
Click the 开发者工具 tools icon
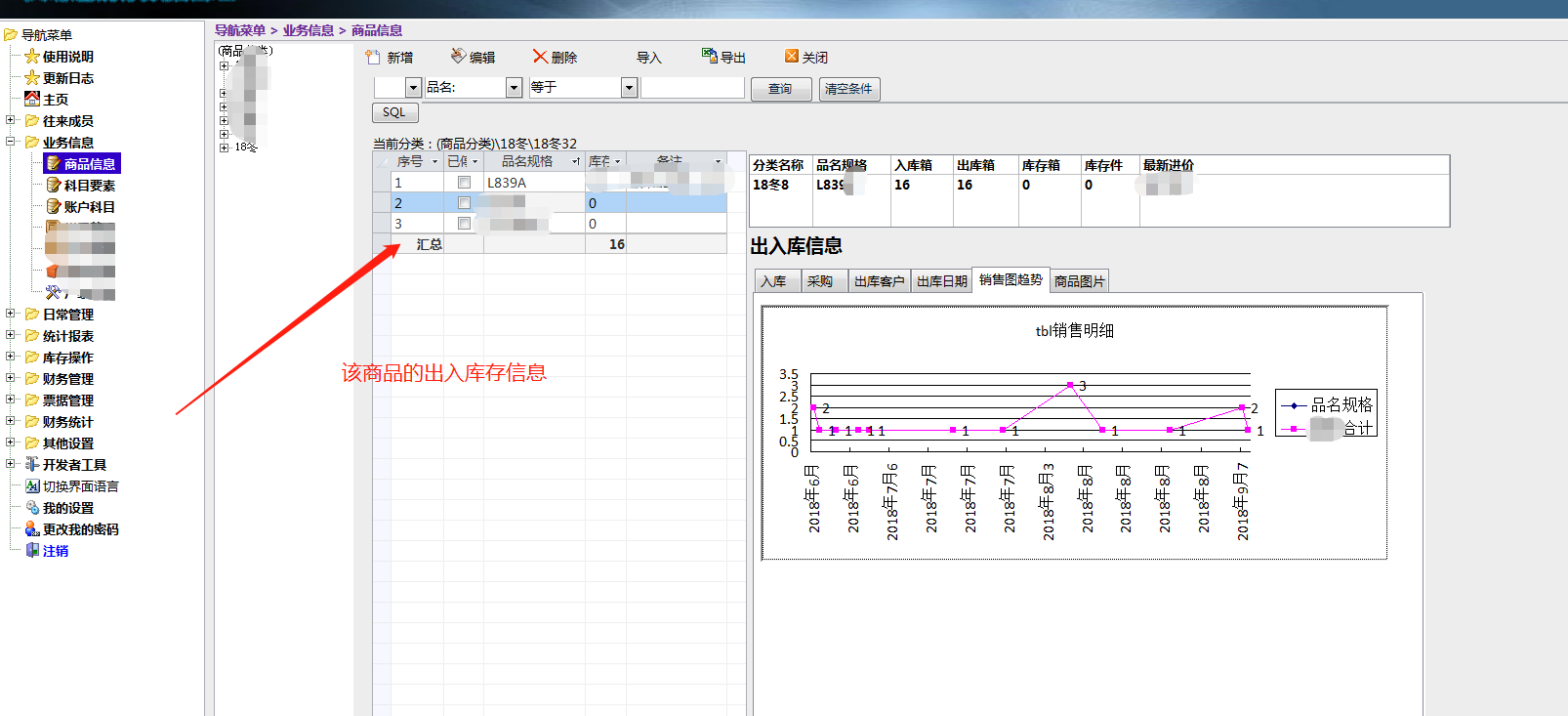click(x=32, y=465)
